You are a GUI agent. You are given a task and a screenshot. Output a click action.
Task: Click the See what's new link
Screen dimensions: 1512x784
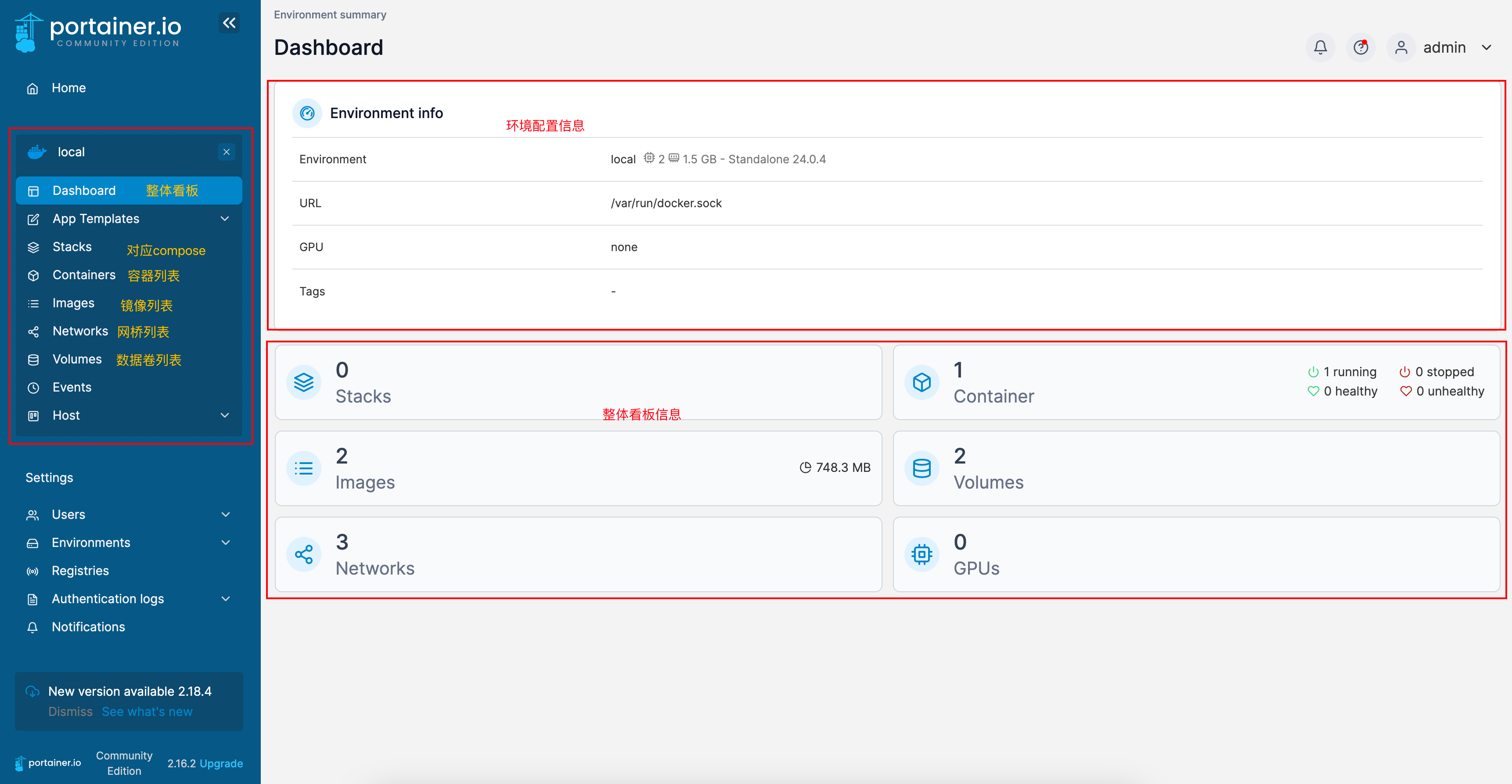(147, 711)
